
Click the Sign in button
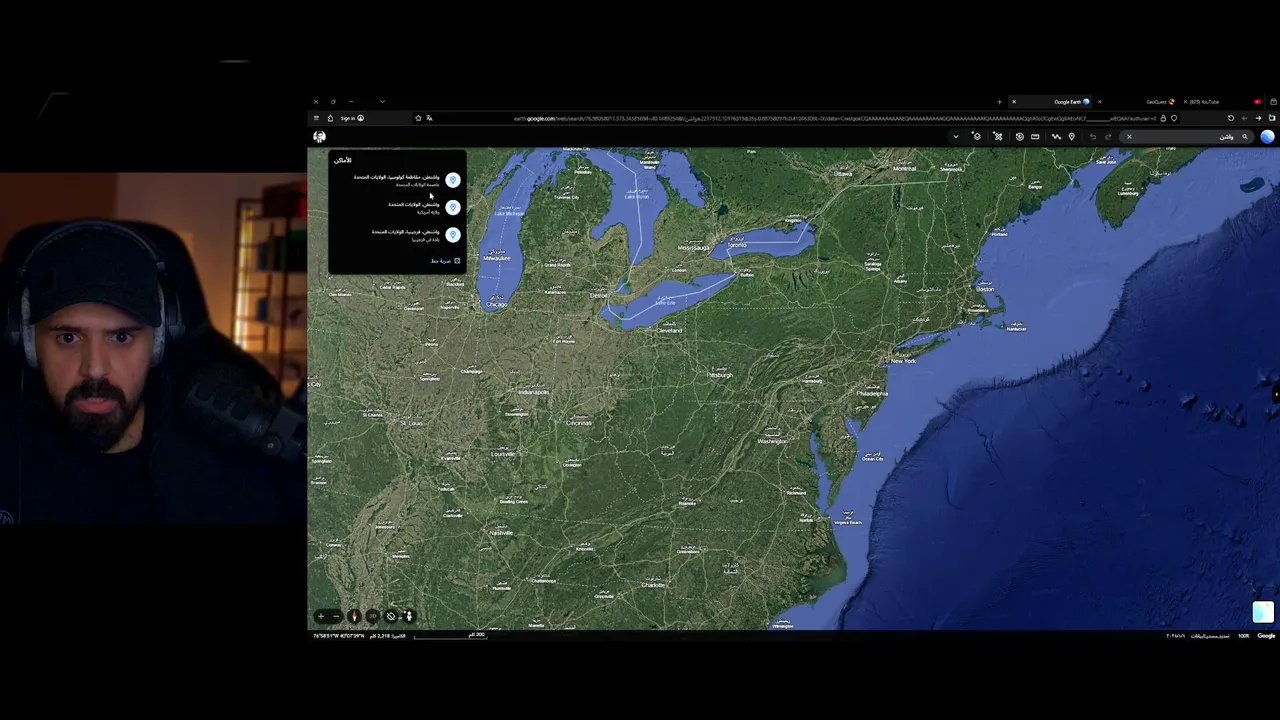(352, 118)
